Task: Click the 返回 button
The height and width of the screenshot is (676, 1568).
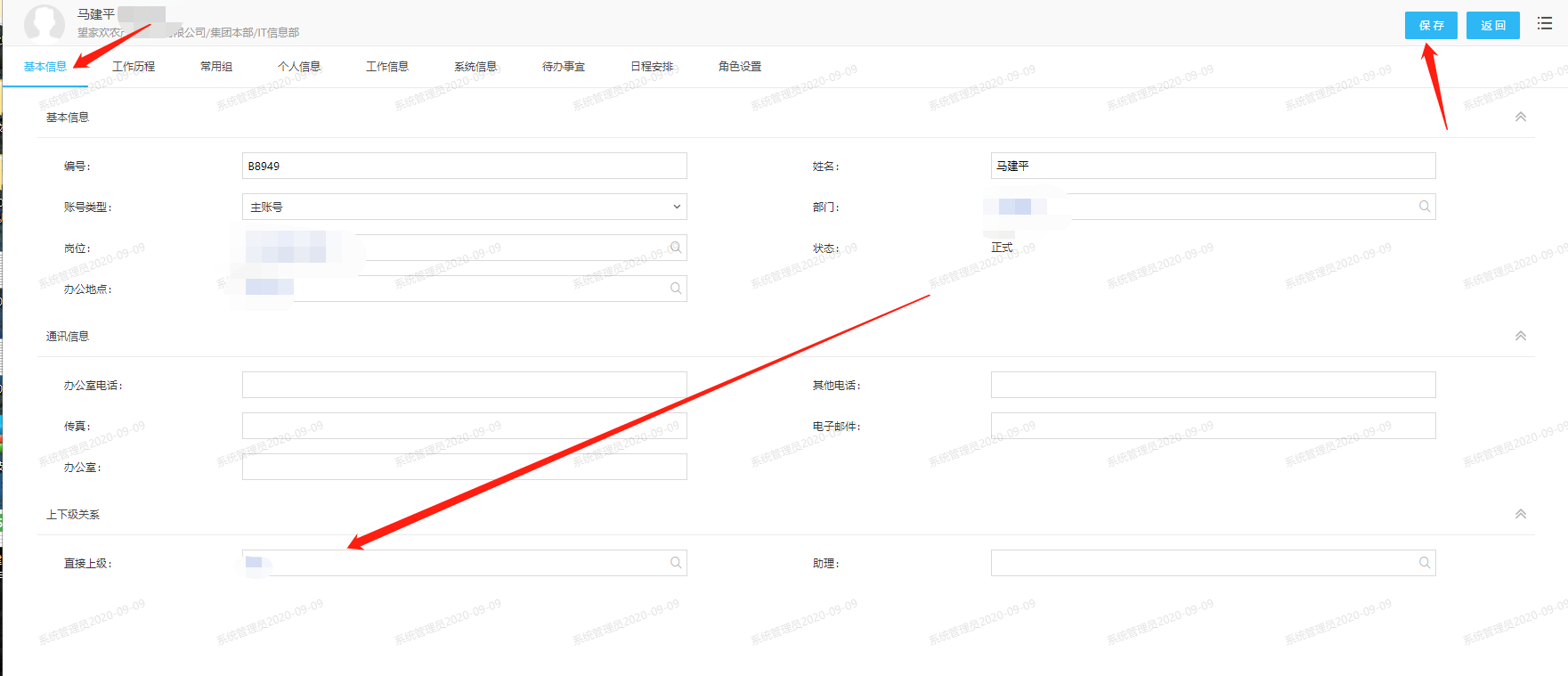Action: click(1493, 25)
